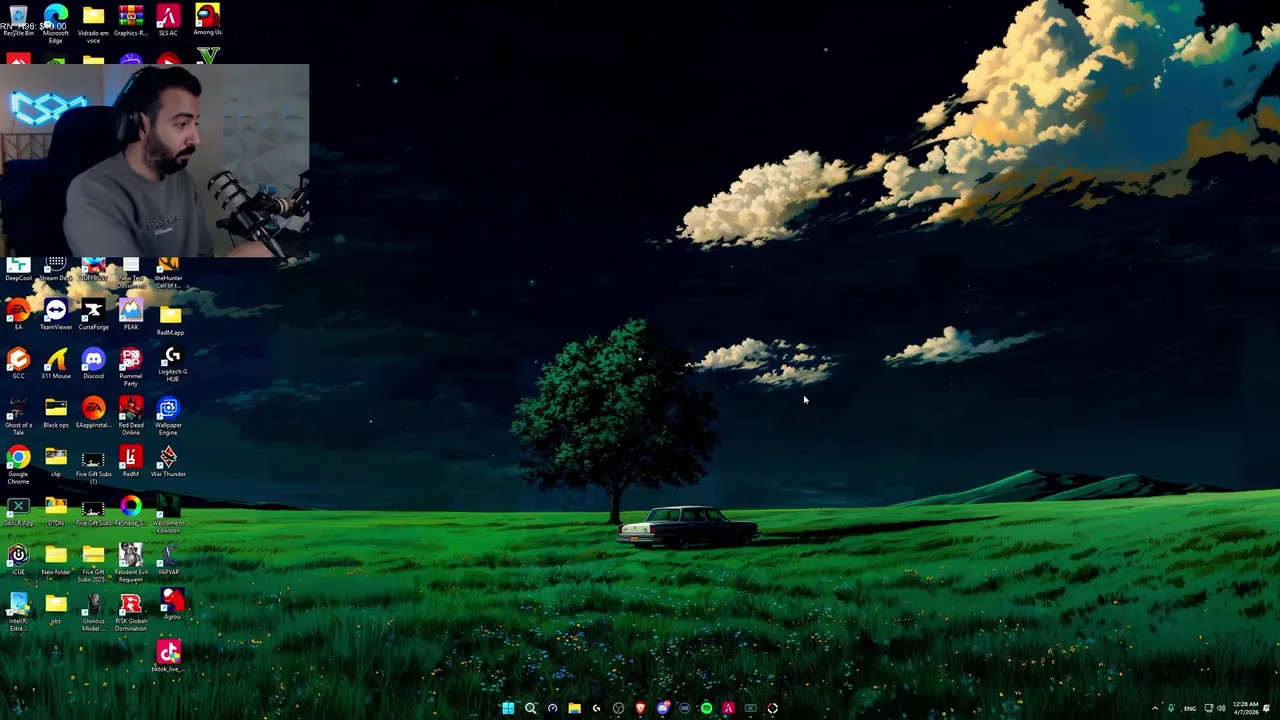Open the X11 Mouse shortcut

point(56,364)
